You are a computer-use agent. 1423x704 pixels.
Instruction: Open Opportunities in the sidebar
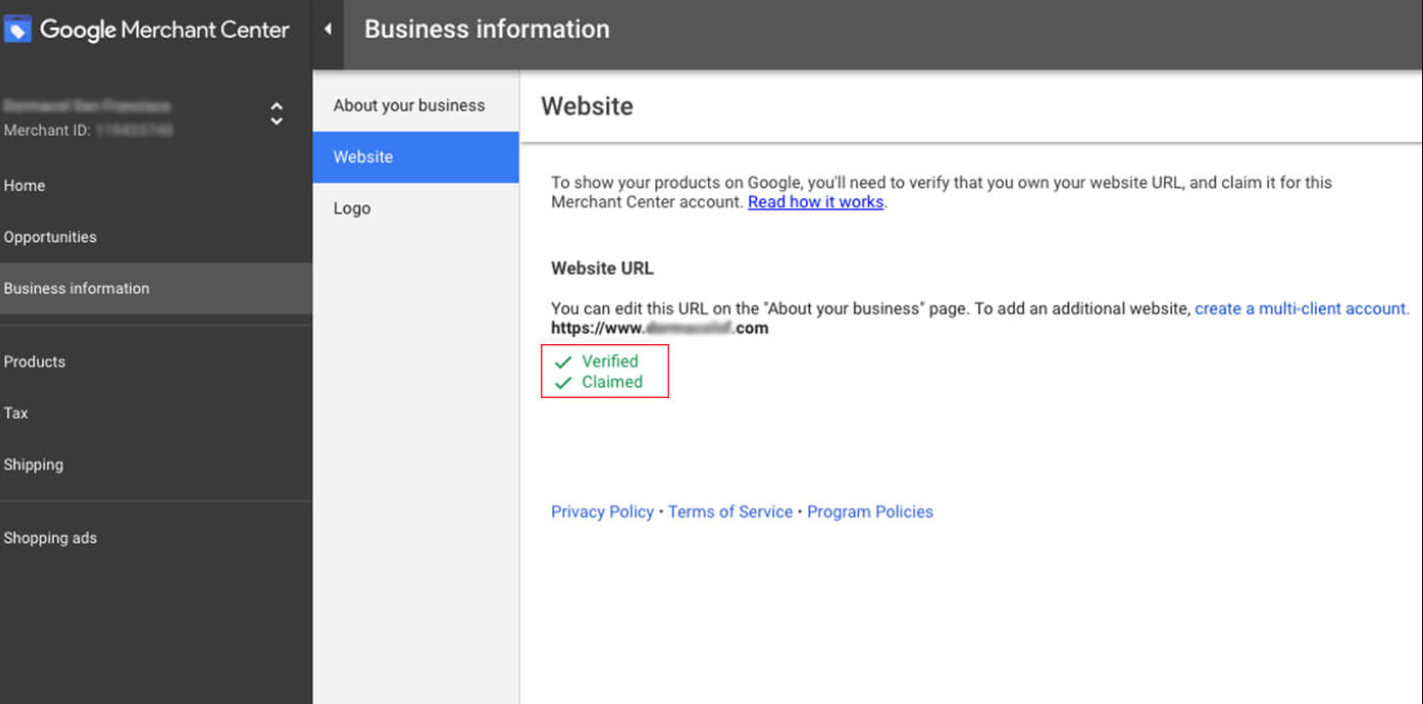coord(50,237)
